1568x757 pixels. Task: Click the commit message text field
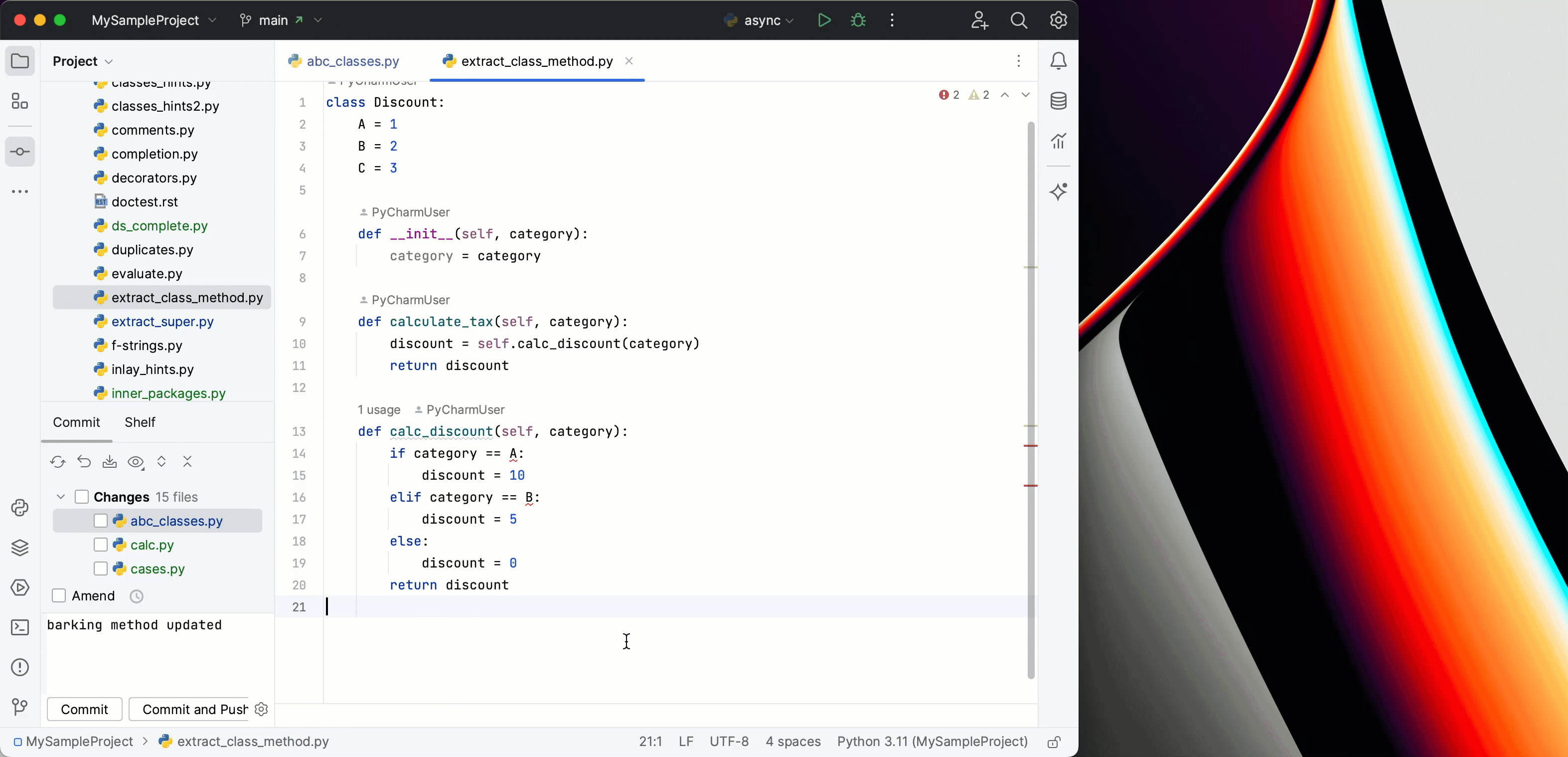[158, 653]
